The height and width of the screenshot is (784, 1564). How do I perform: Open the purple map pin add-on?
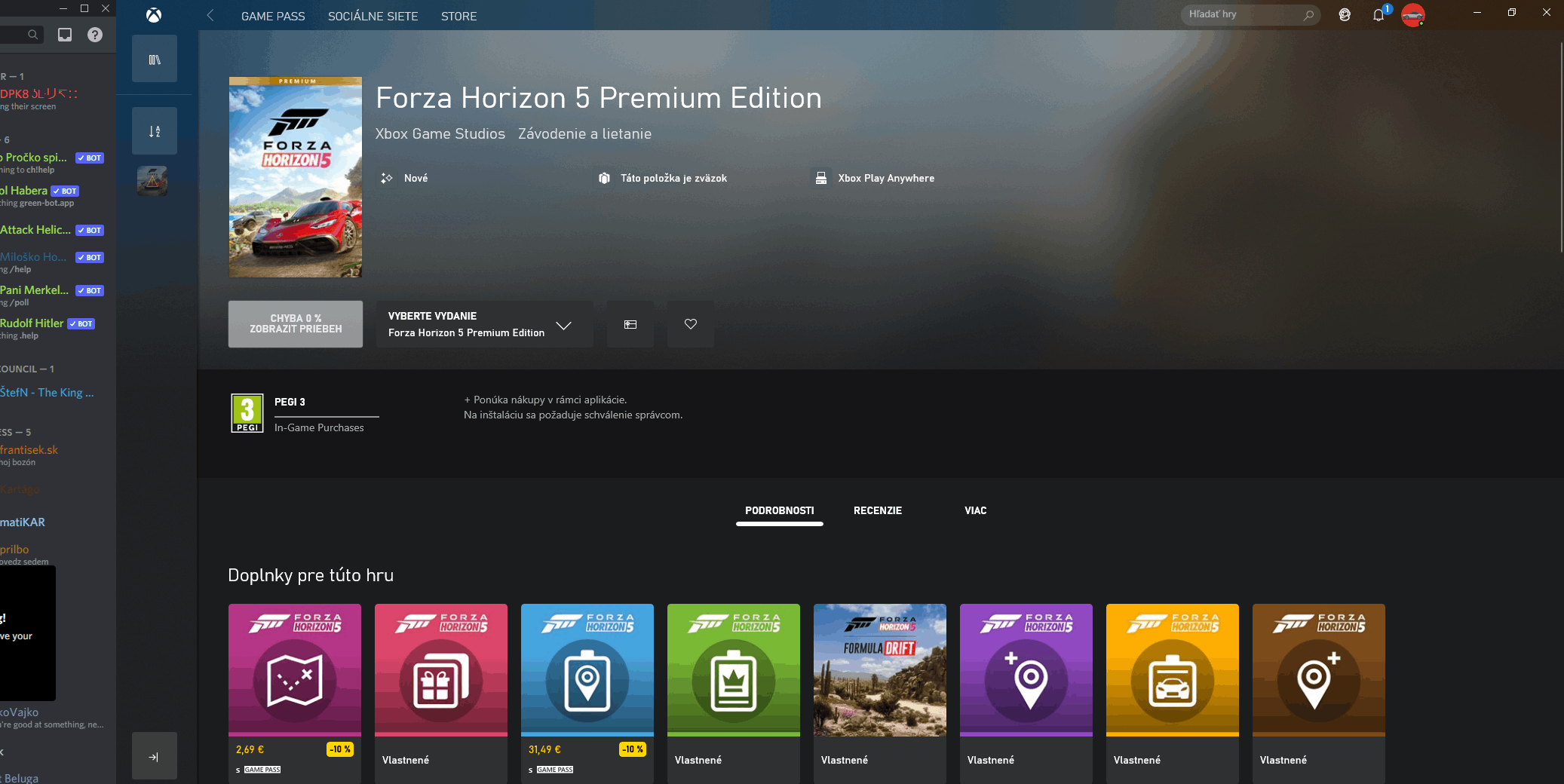pos(1026,694)
